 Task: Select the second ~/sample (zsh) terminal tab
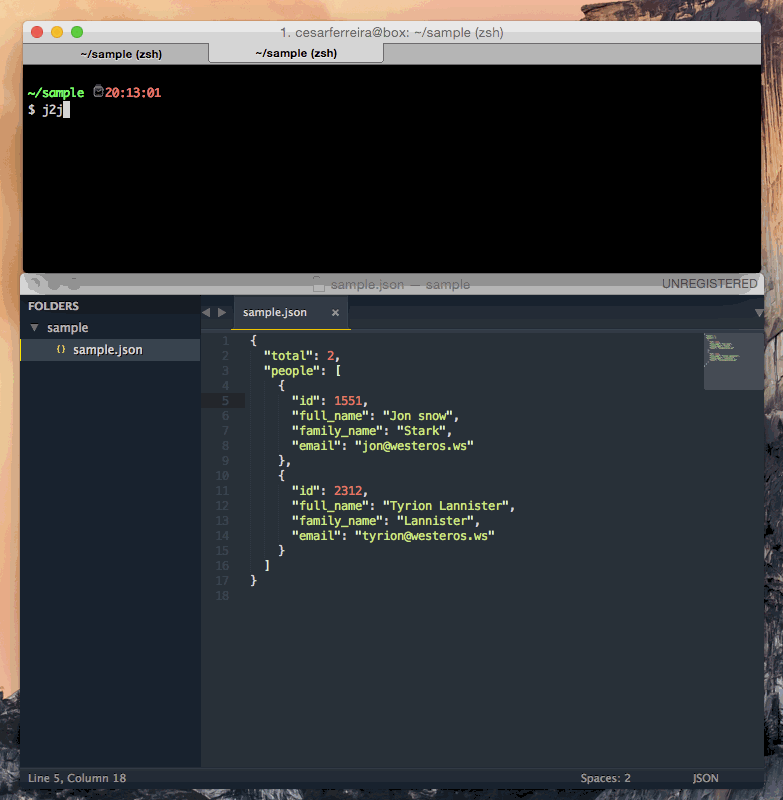point(295,53)
